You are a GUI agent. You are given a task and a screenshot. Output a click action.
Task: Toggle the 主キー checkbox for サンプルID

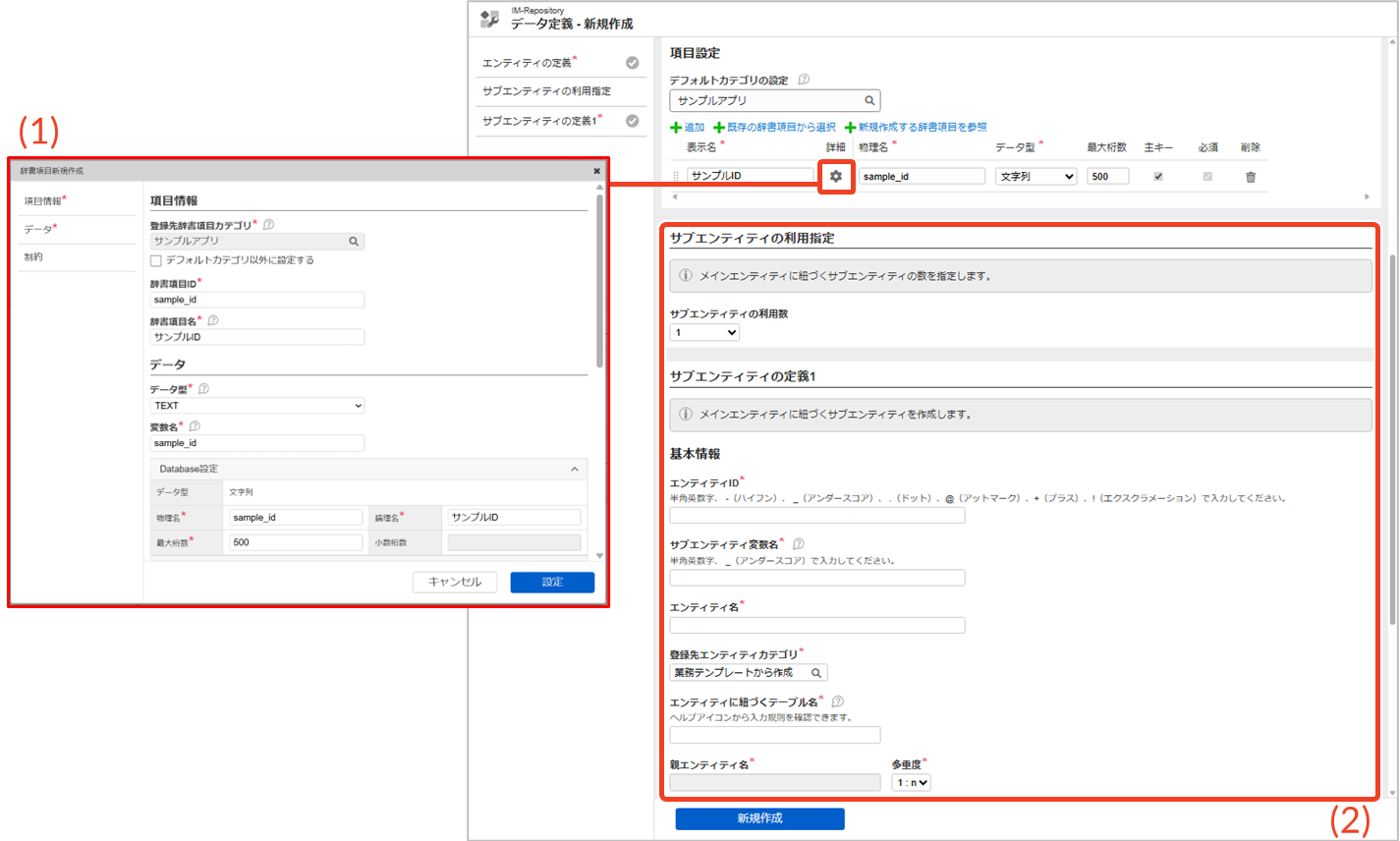coord(1158,177)
